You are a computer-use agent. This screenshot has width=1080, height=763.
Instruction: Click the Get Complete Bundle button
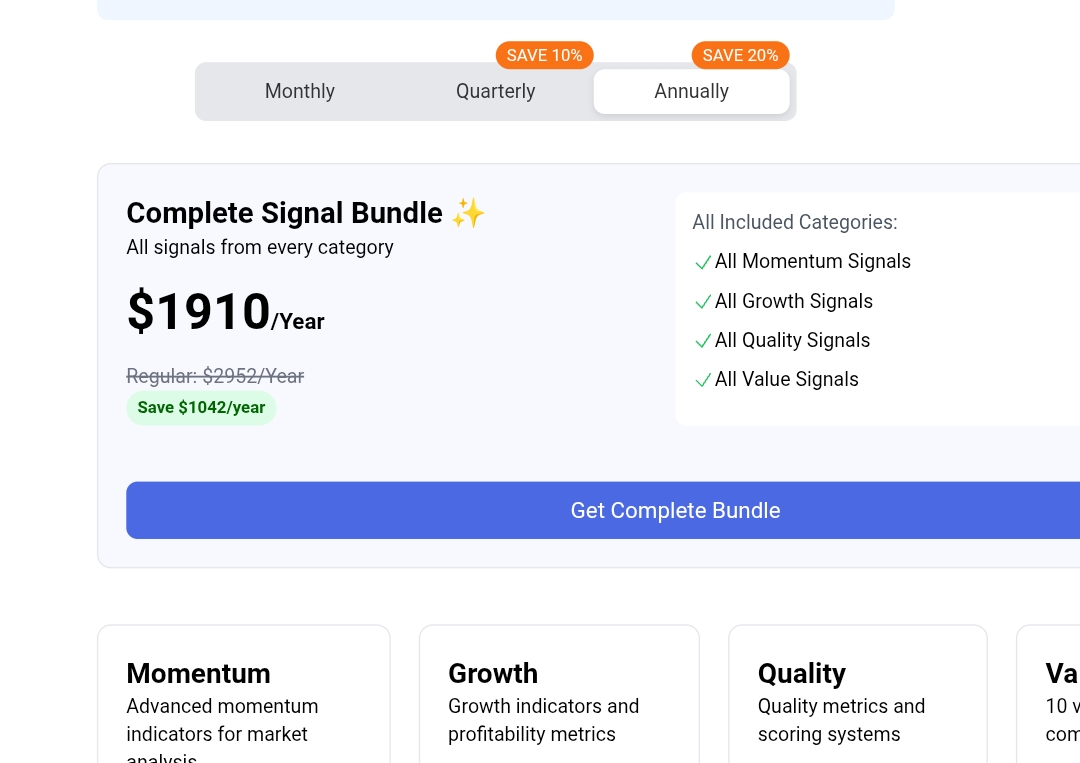(x=675, y=510)
